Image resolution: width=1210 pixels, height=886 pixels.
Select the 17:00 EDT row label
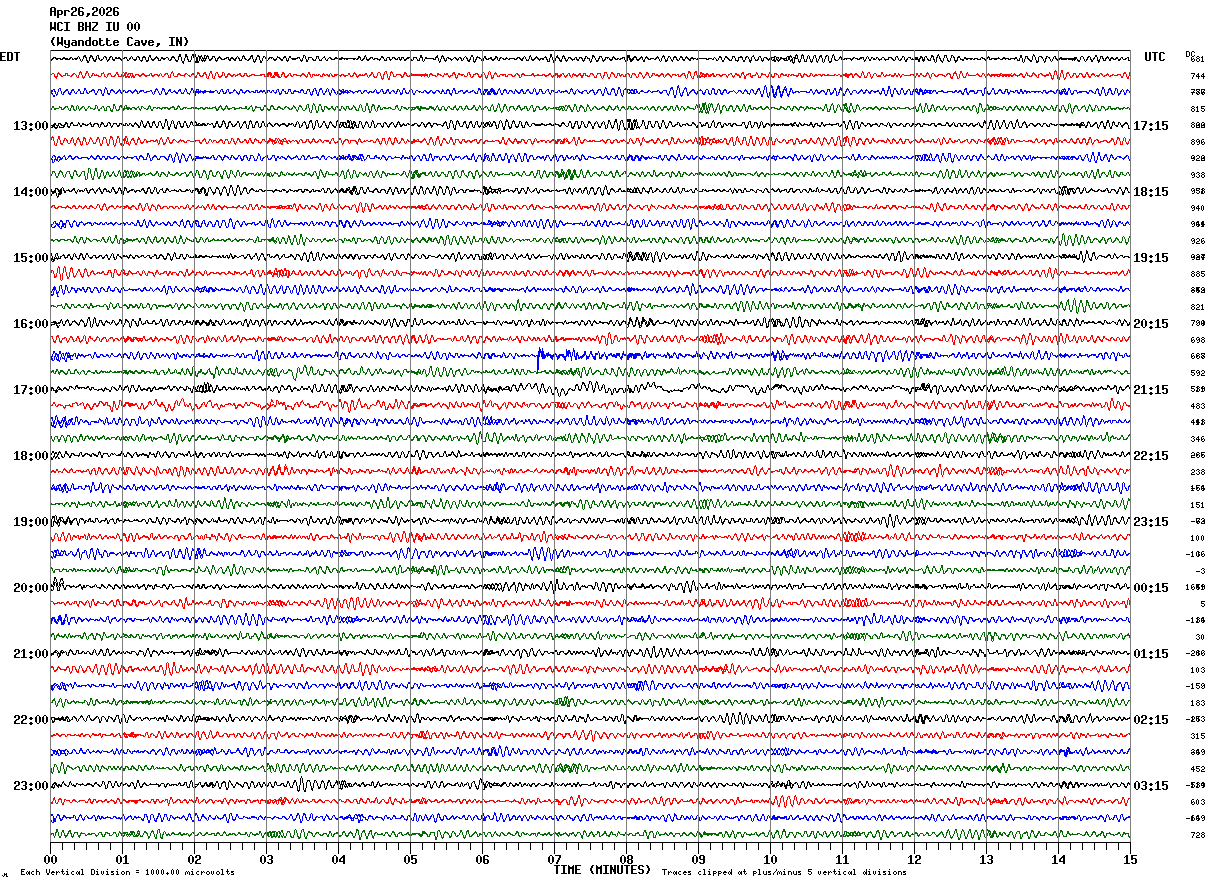[30, 390]
